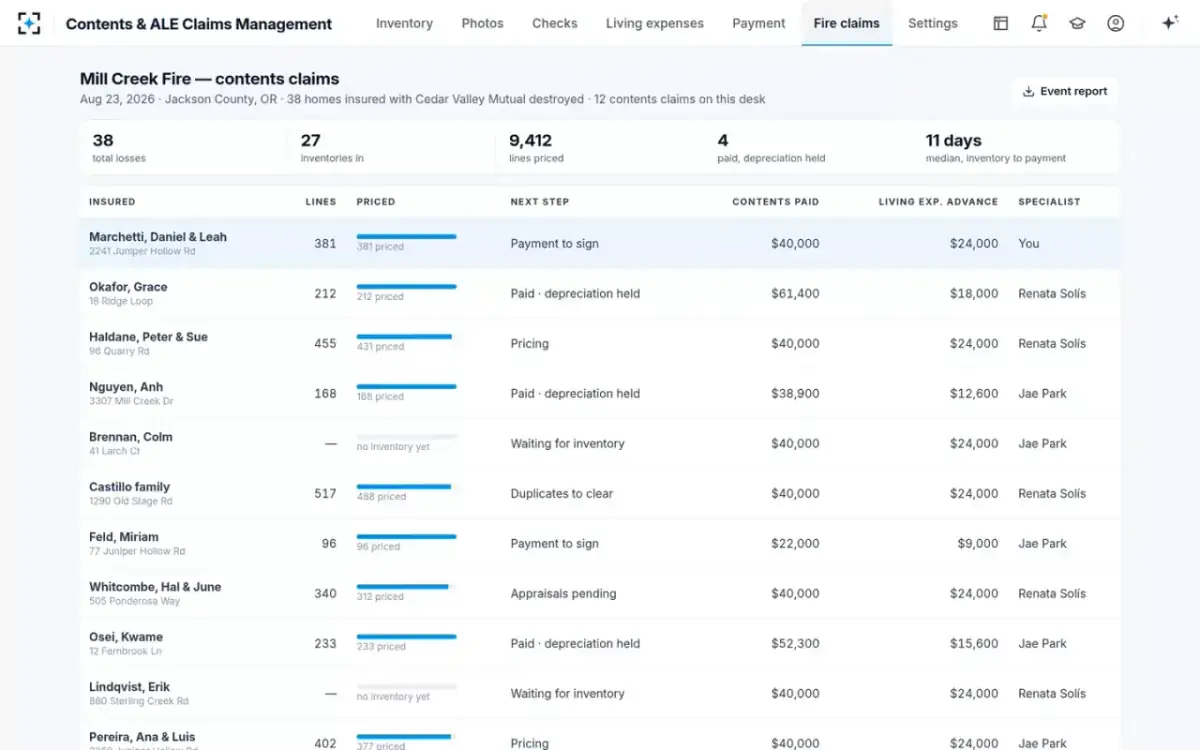The height and width of the screenshot is (750, 1200).
Task: Click the 9,412 lines priced stat
Action: point(536,148)
